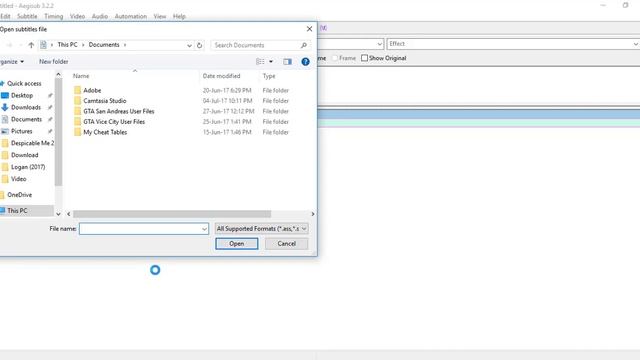Click the horizontal scrollbar thumb in file list
The height and width of the screenshot is (360, 640).
172,214
